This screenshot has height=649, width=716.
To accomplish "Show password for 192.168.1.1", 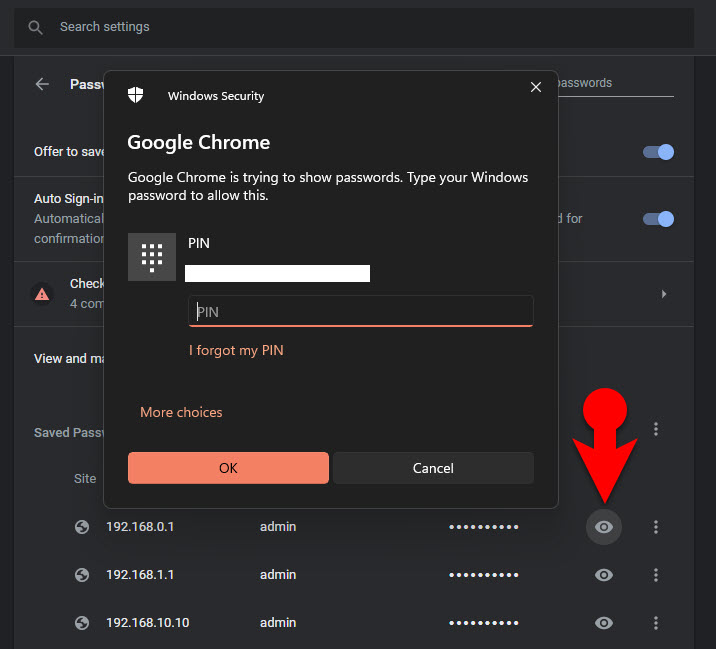I will [x=604, y=575].
